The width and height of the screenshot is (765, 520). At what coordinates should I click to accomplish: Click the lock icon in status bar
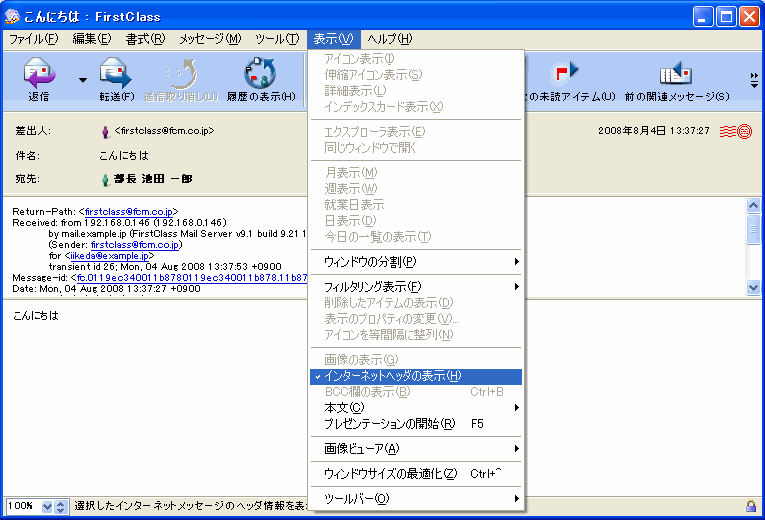[x=750, y=506]
